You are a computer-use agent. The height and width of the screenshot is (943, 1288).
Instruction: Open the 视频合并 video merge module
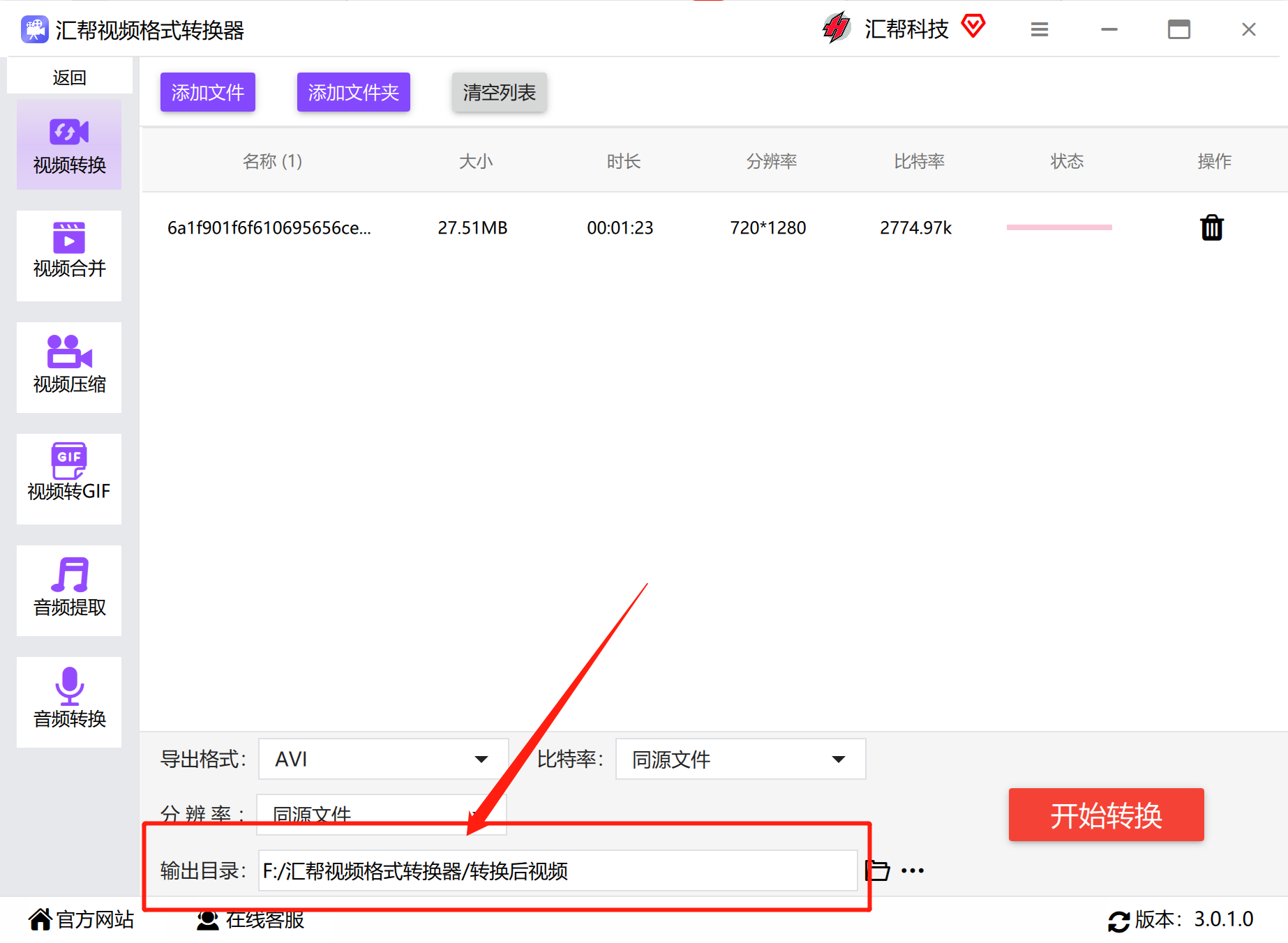(69, 256)
